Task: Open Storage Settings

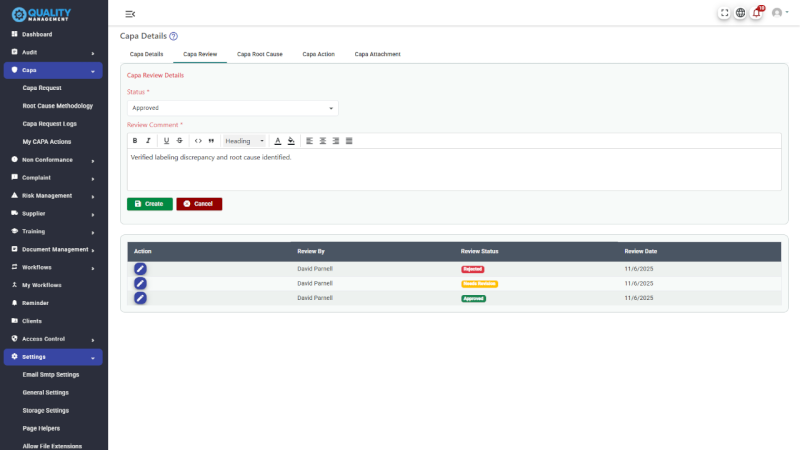Action: coord(45,411)
